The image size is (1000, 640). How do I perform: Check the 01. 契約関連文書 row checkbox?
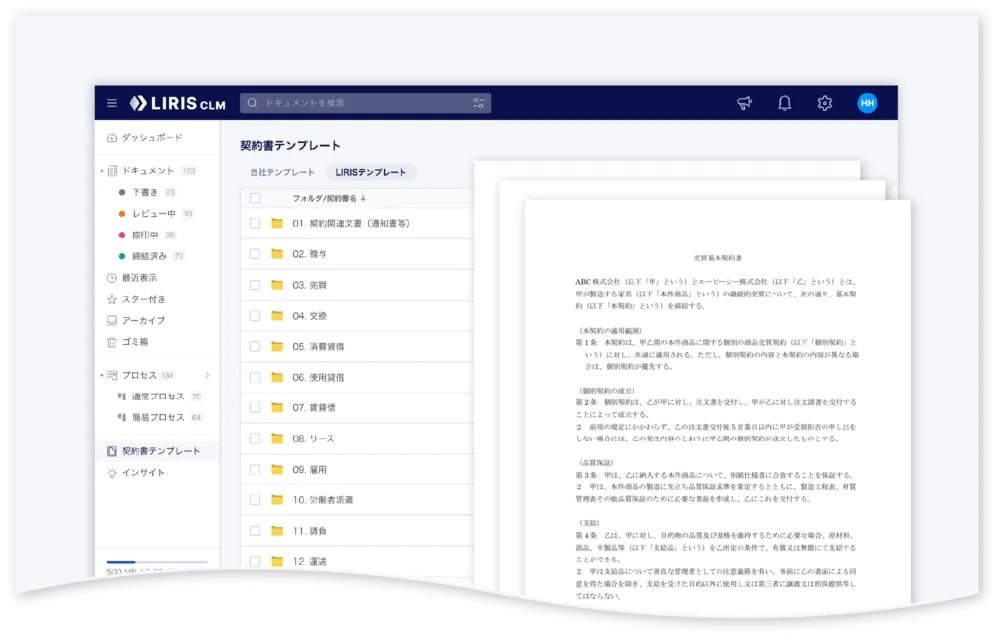[x=255, y=223]
